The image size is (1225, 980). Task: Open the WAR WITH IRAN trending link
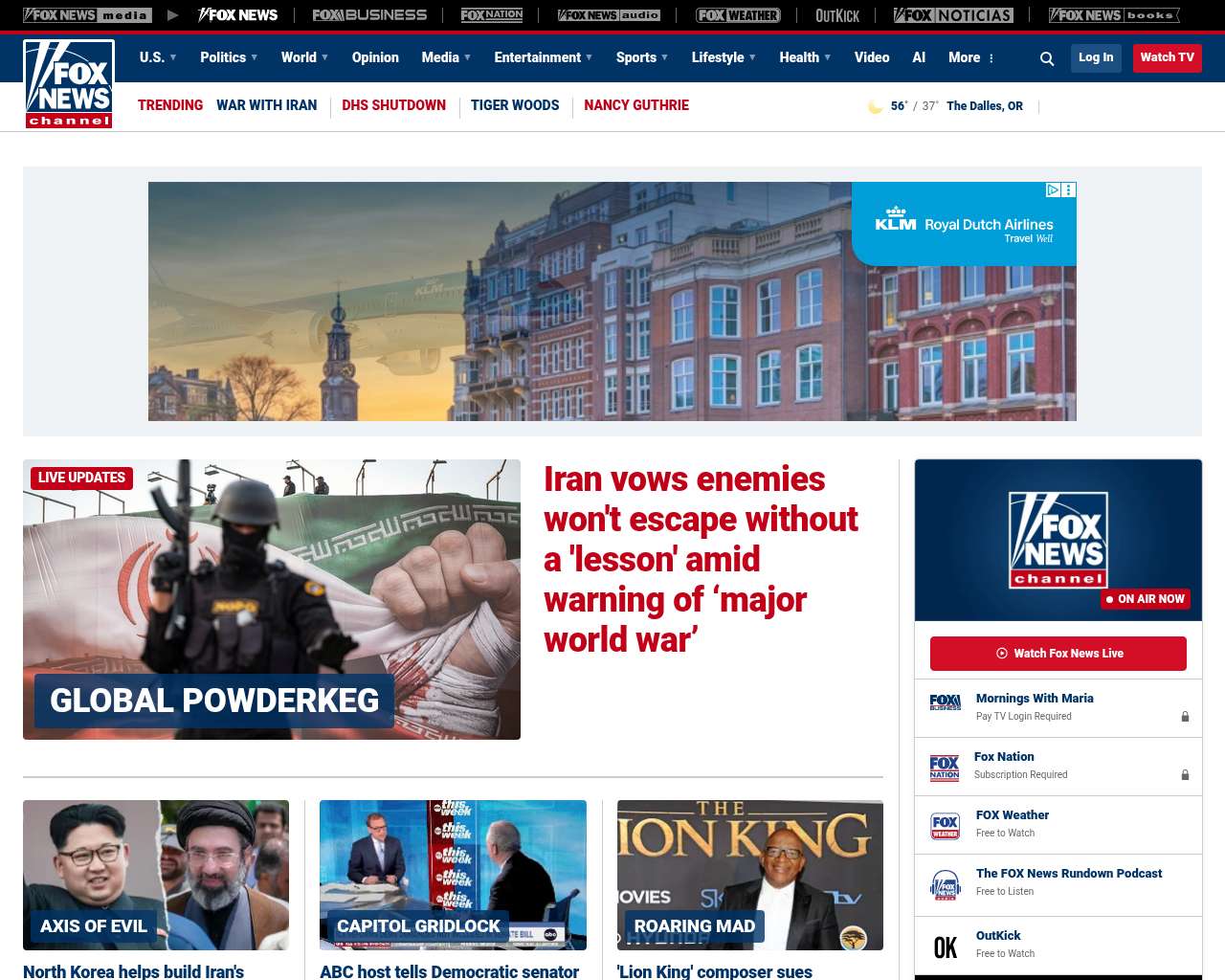266,105
